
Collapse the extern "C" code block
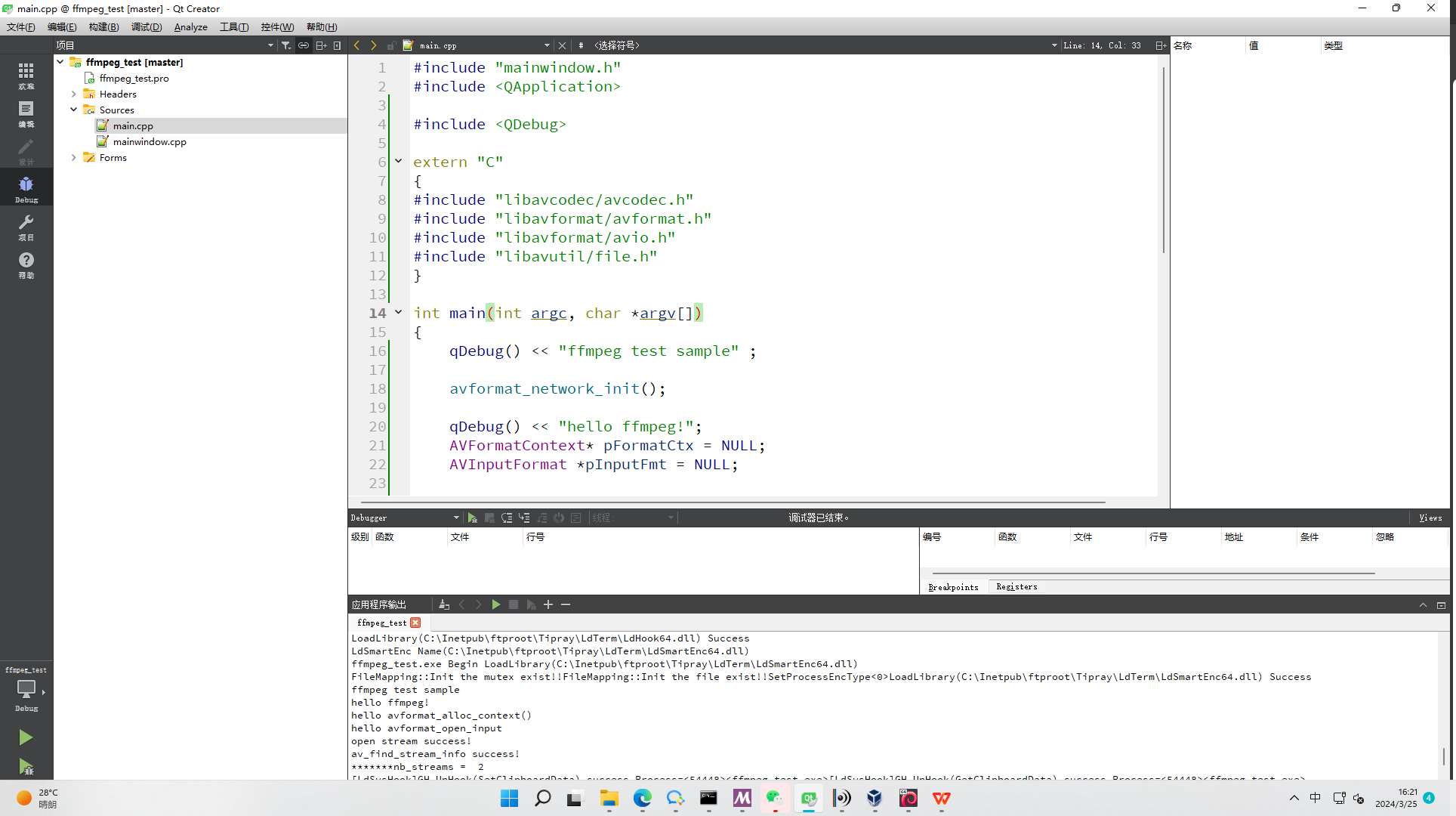399,161
